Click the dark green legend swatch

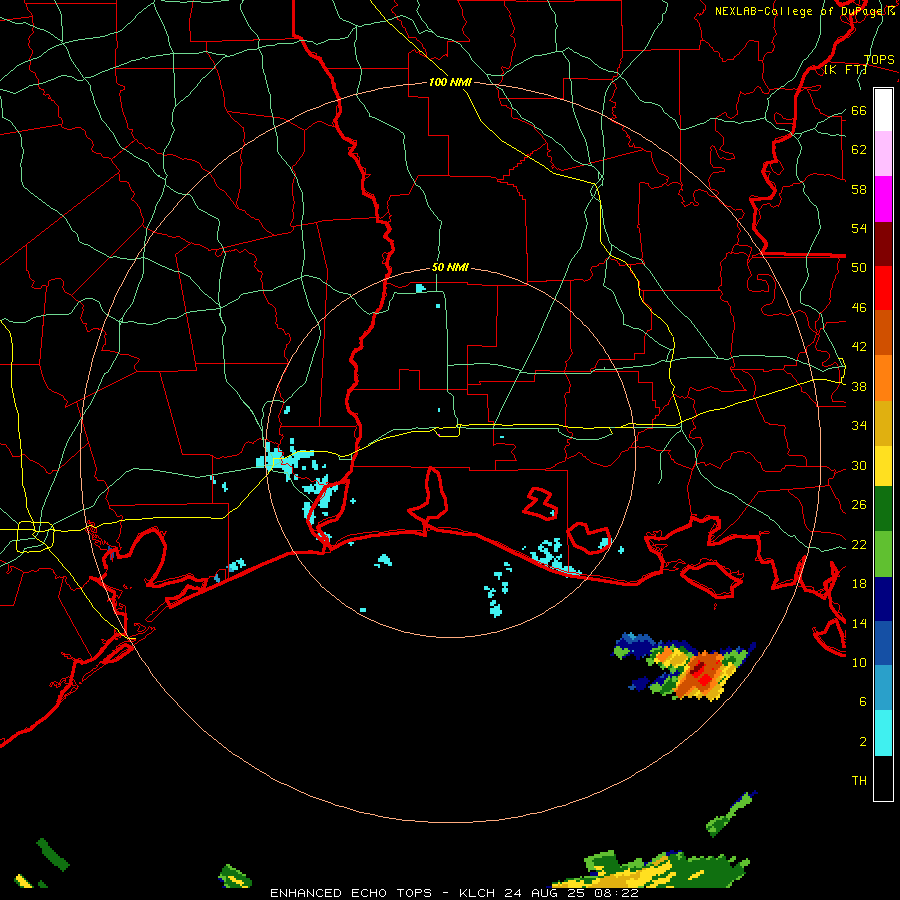(883, 509)
